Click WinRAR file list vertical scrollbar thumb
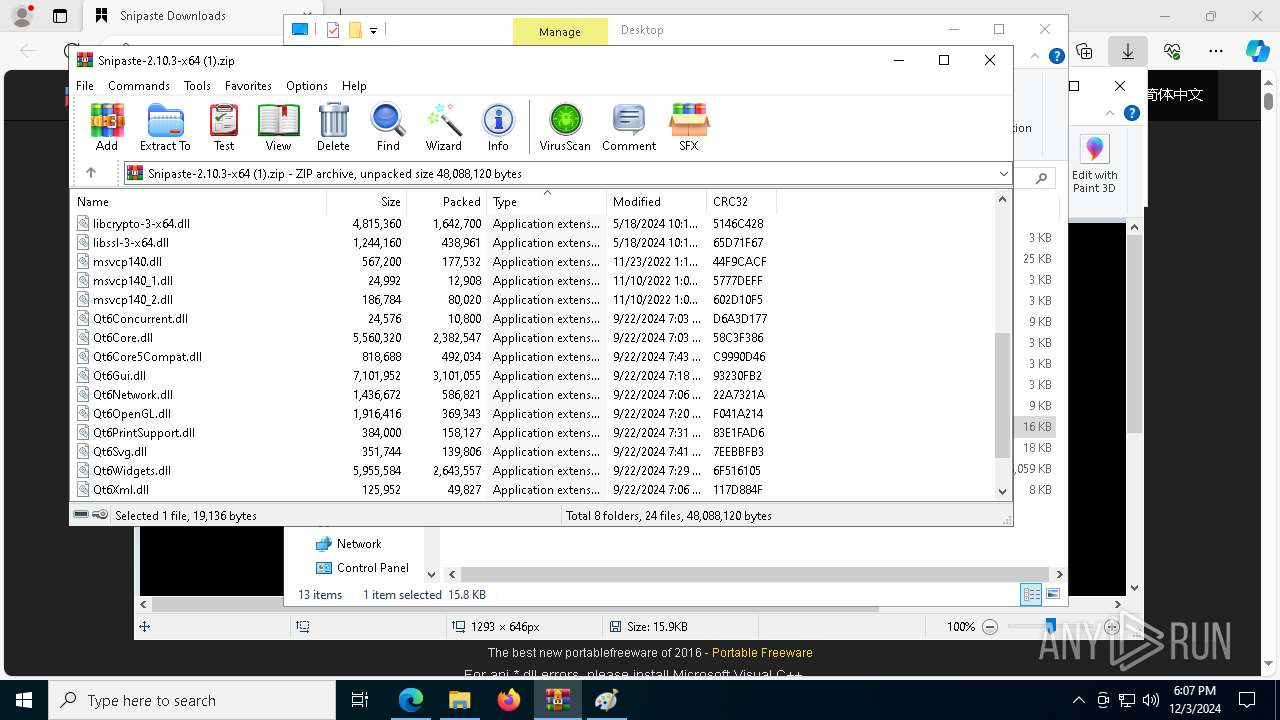Viewport: 1280px width, 720px height. 1003,396
